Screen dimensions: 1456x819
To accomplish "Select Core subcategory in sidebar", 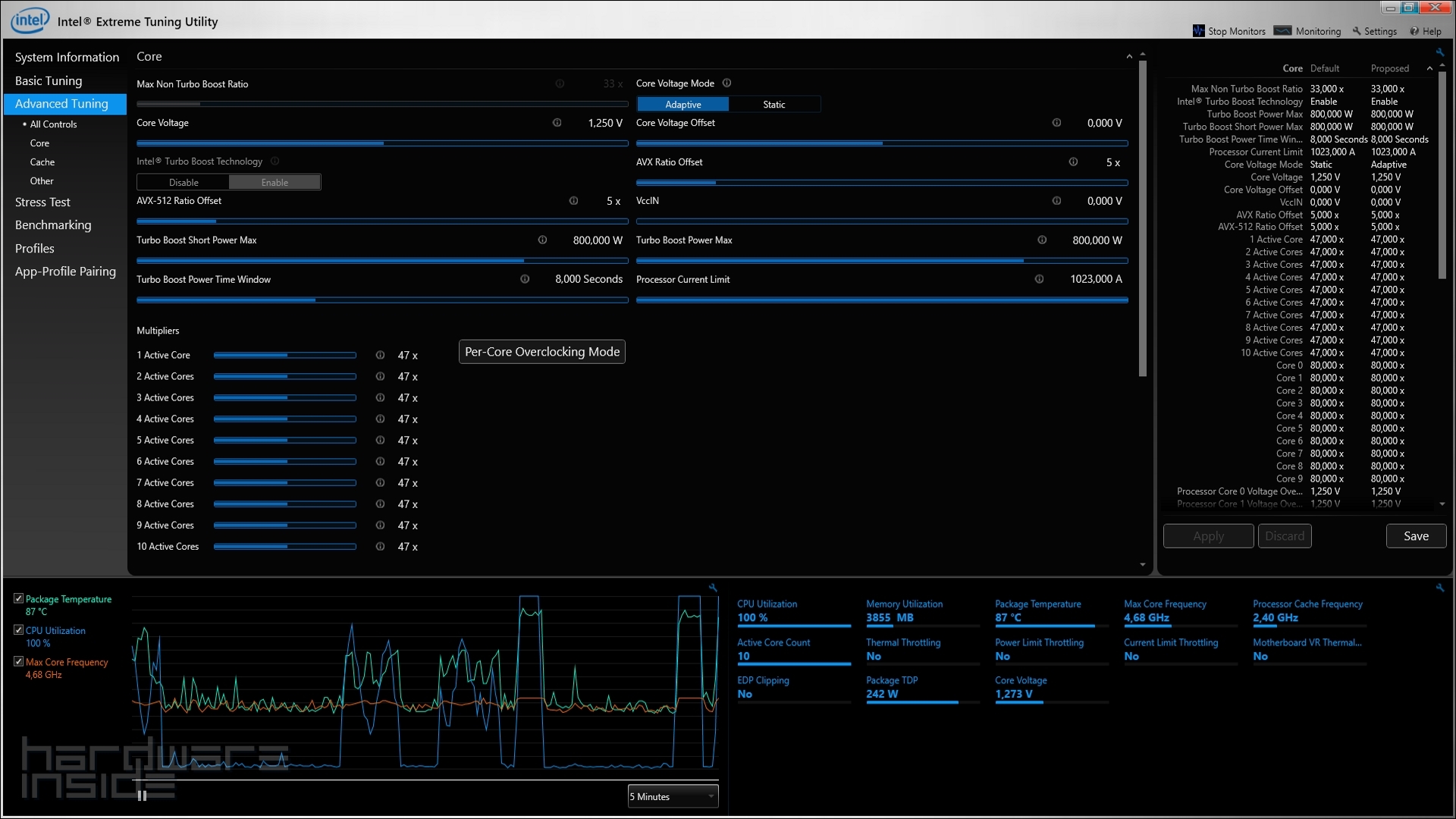I will point(39,143).
